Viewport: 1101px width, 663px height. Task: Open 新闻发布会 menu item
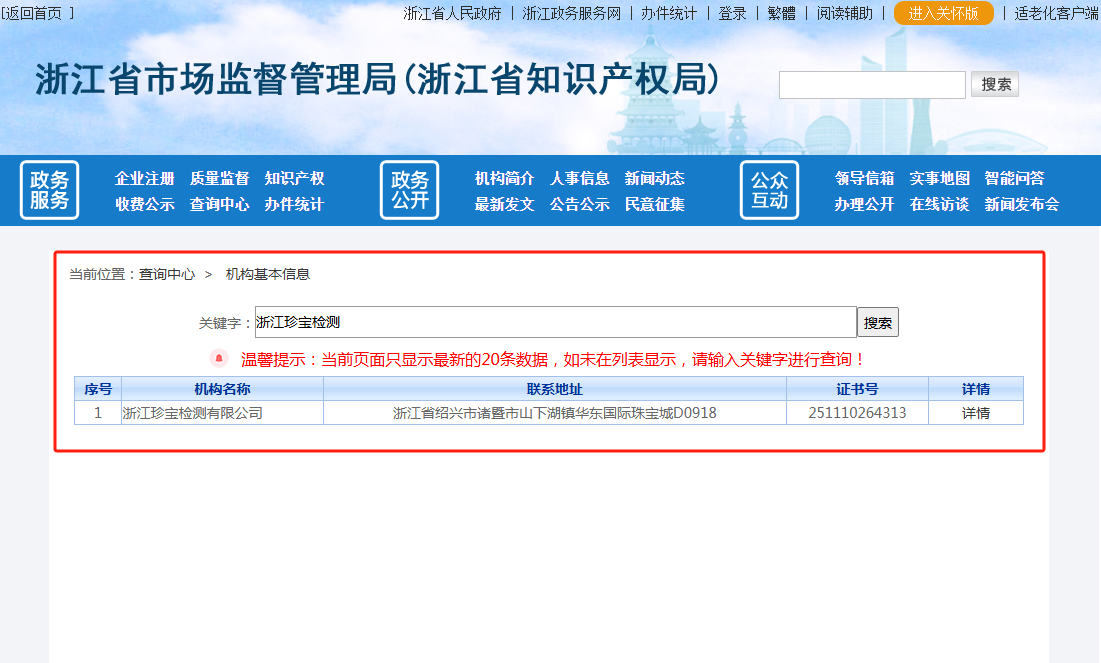1022,204
